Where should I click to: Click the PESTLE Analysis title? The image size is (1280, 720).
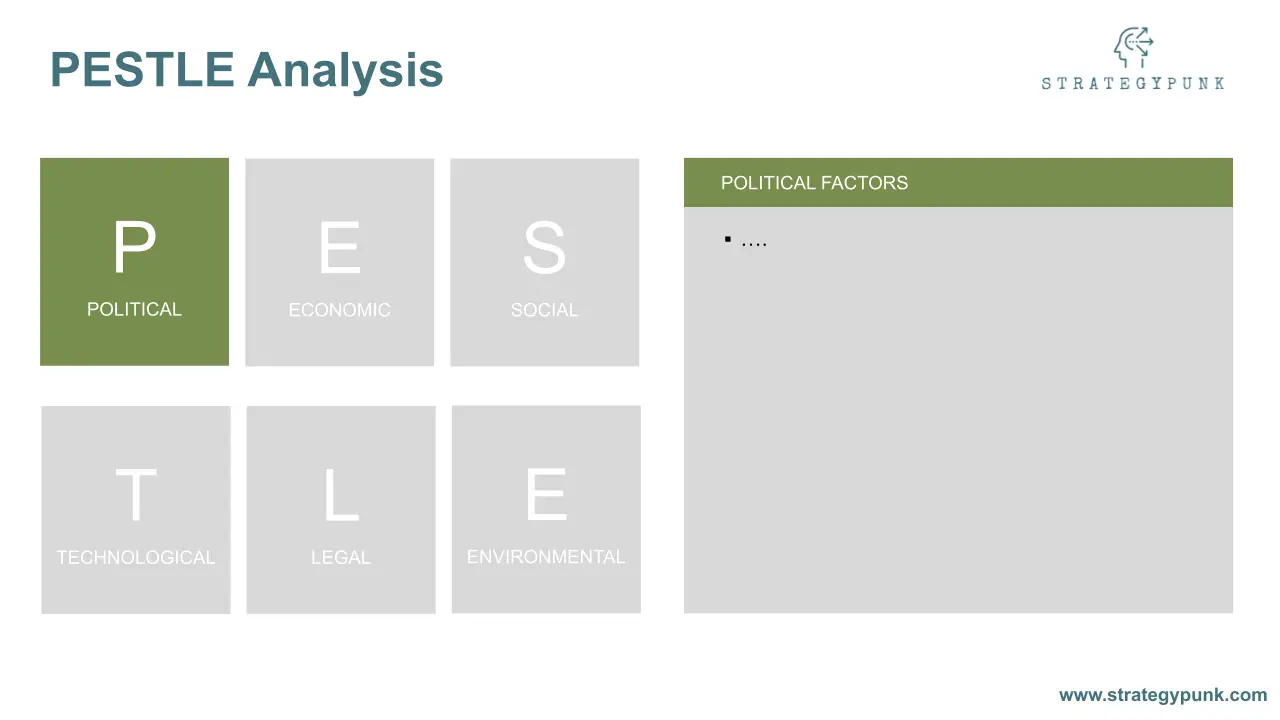(246, 69)
